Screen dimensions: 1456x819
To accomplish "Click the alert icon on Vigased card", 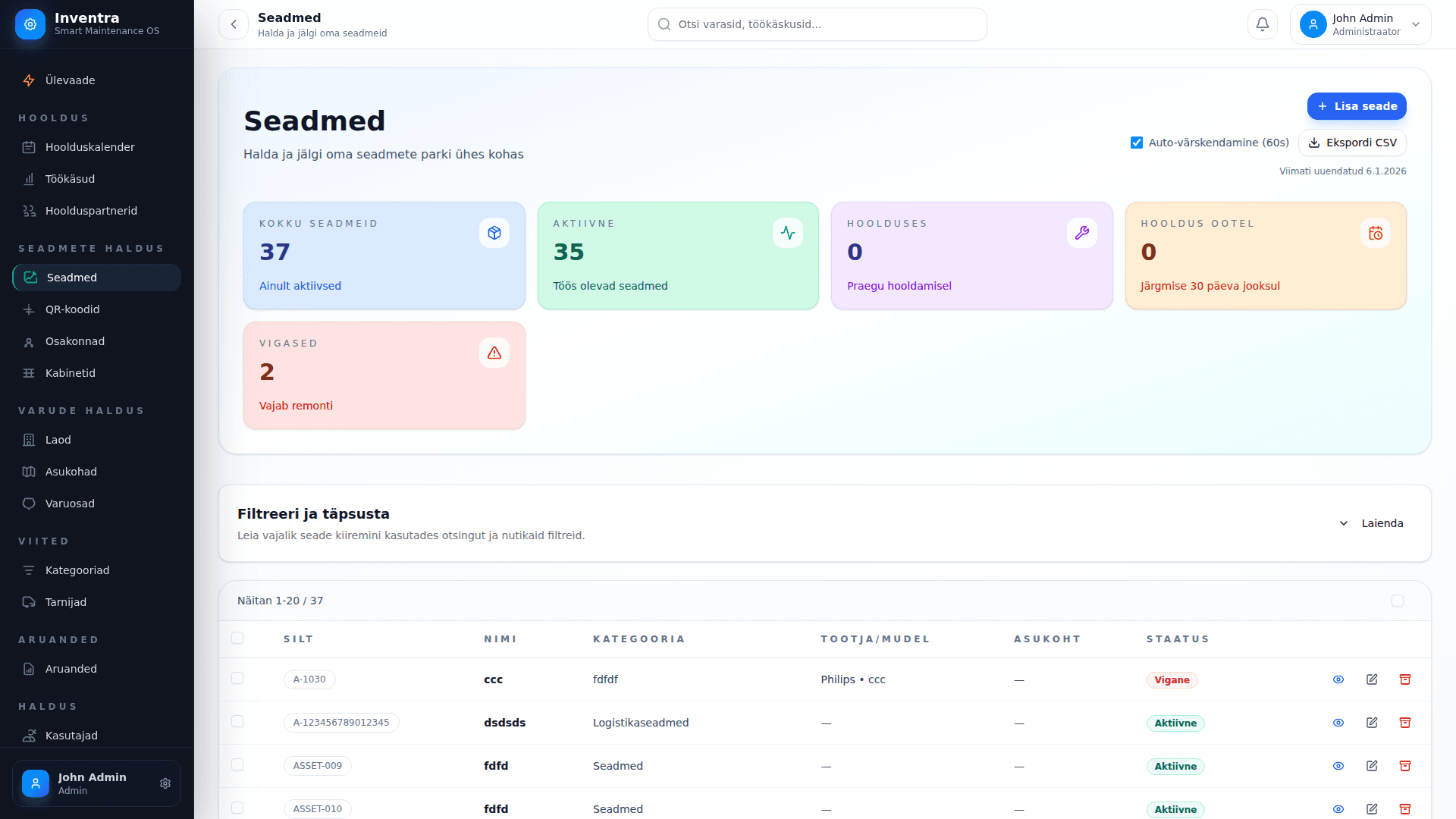I will point(494,352).
